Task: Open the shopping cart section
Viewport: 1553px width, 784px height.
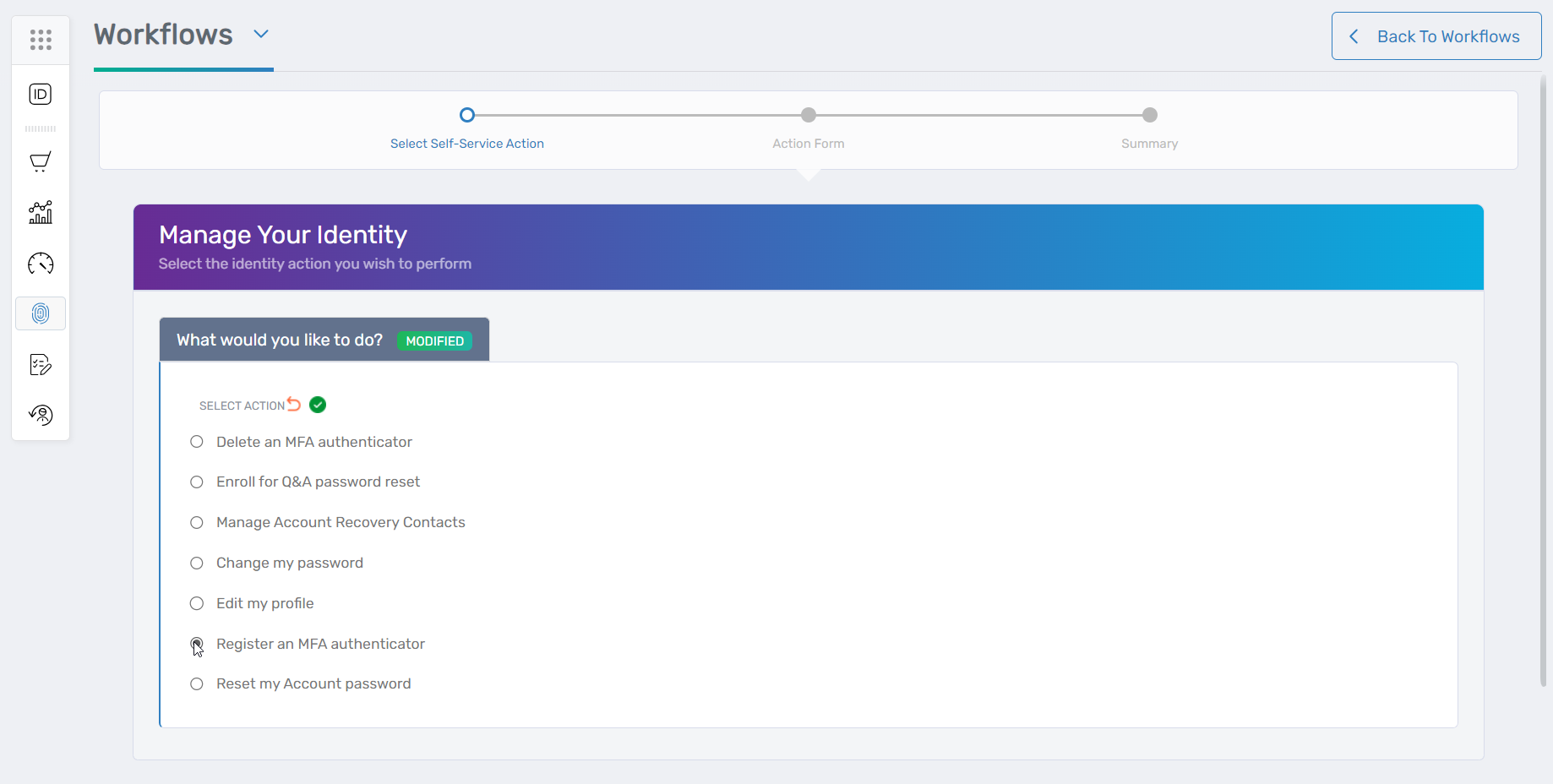Action: tap(40, 161)
